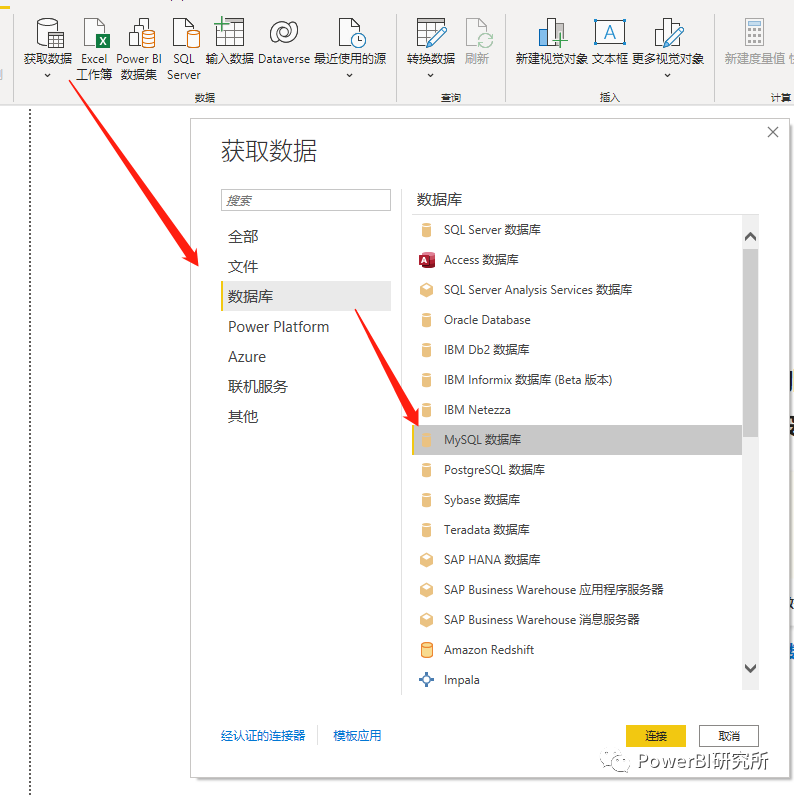Click the 取消 button

click(729, 736)
